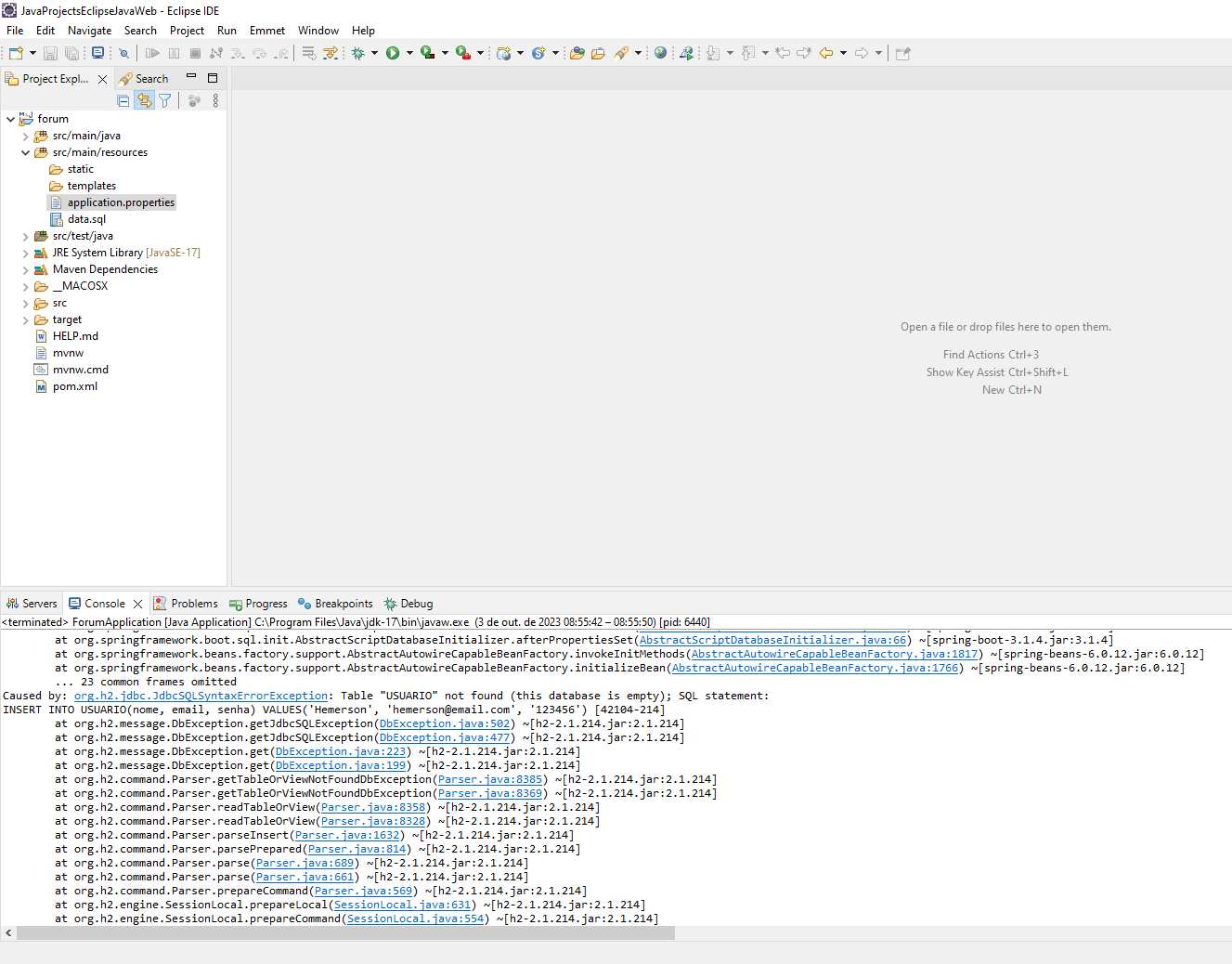Click the Skip All Breakpoints icon
This screenshot has height=964, width=1232.
[x=123, y=53]
